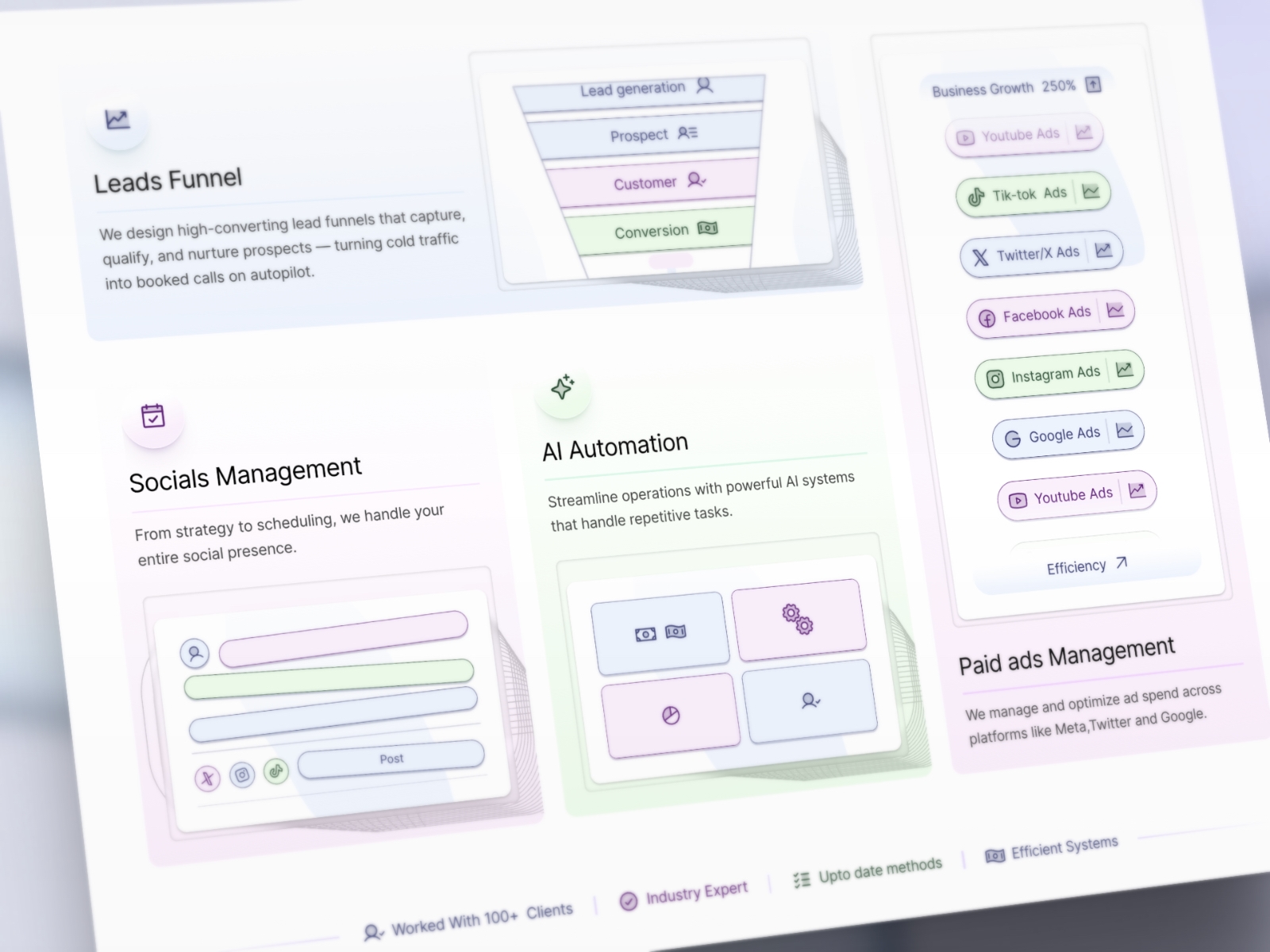Image resolution: width=1270 pixels, height=952 pixels.
Task: Click the Leads Funnel chart icon
Action: tap(117, 120)
